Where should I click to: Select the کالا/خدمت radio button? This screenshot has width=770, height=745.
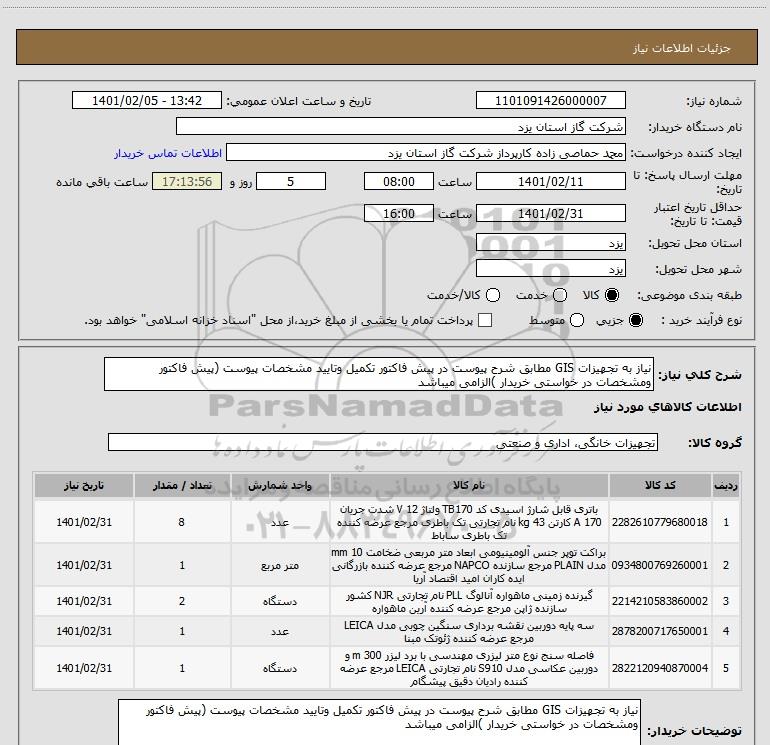[x=493, y=295]
